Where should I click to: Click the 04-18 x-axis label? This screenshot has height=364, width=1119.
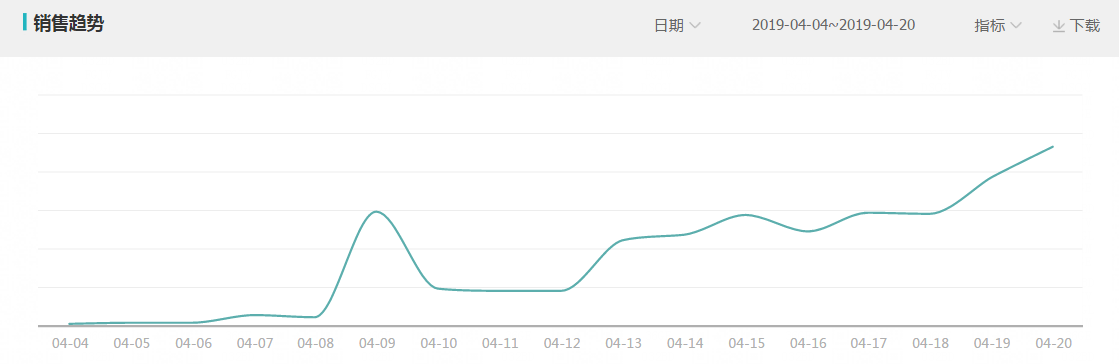(931, 343)
